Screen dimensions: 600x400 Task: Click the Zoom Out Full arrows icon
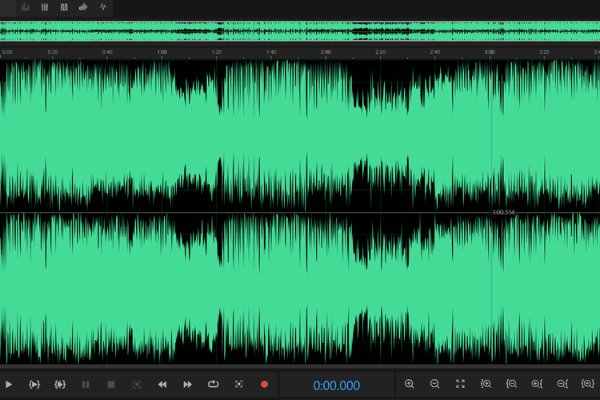[x=460, y=384]
